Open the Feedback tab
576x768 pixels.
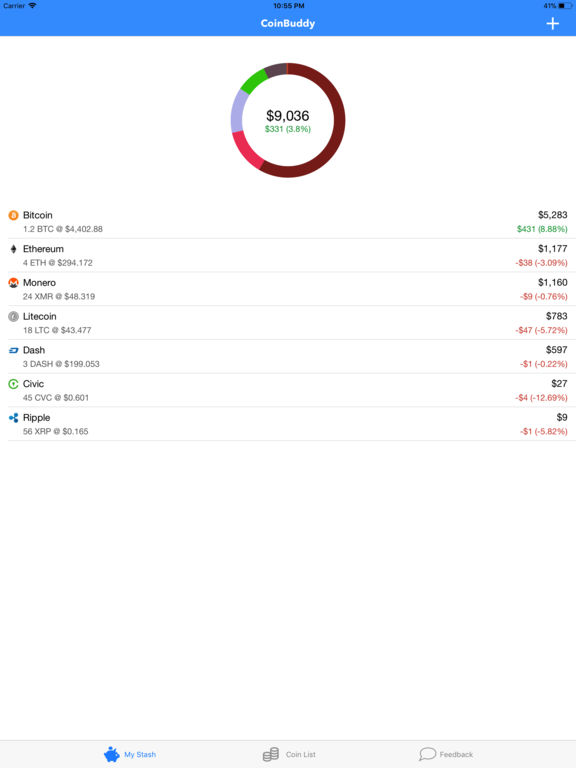pos(446,754)
